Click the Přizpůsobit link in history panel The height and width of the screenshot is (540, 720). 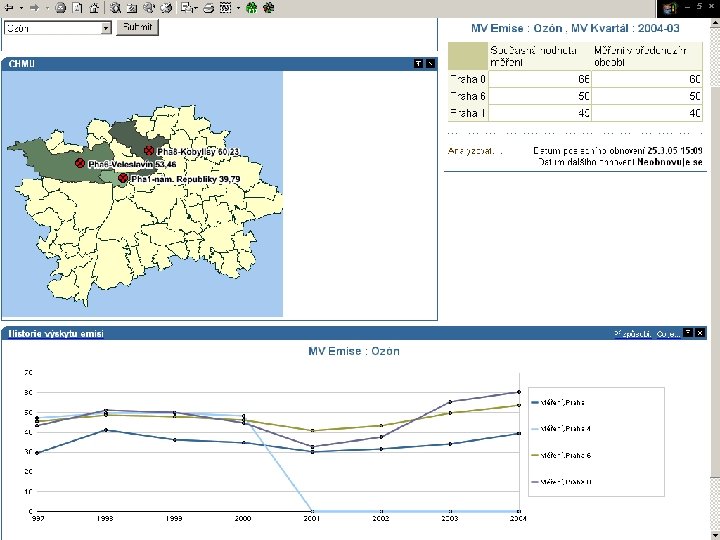pyautogui.click(x=633, y=334)
